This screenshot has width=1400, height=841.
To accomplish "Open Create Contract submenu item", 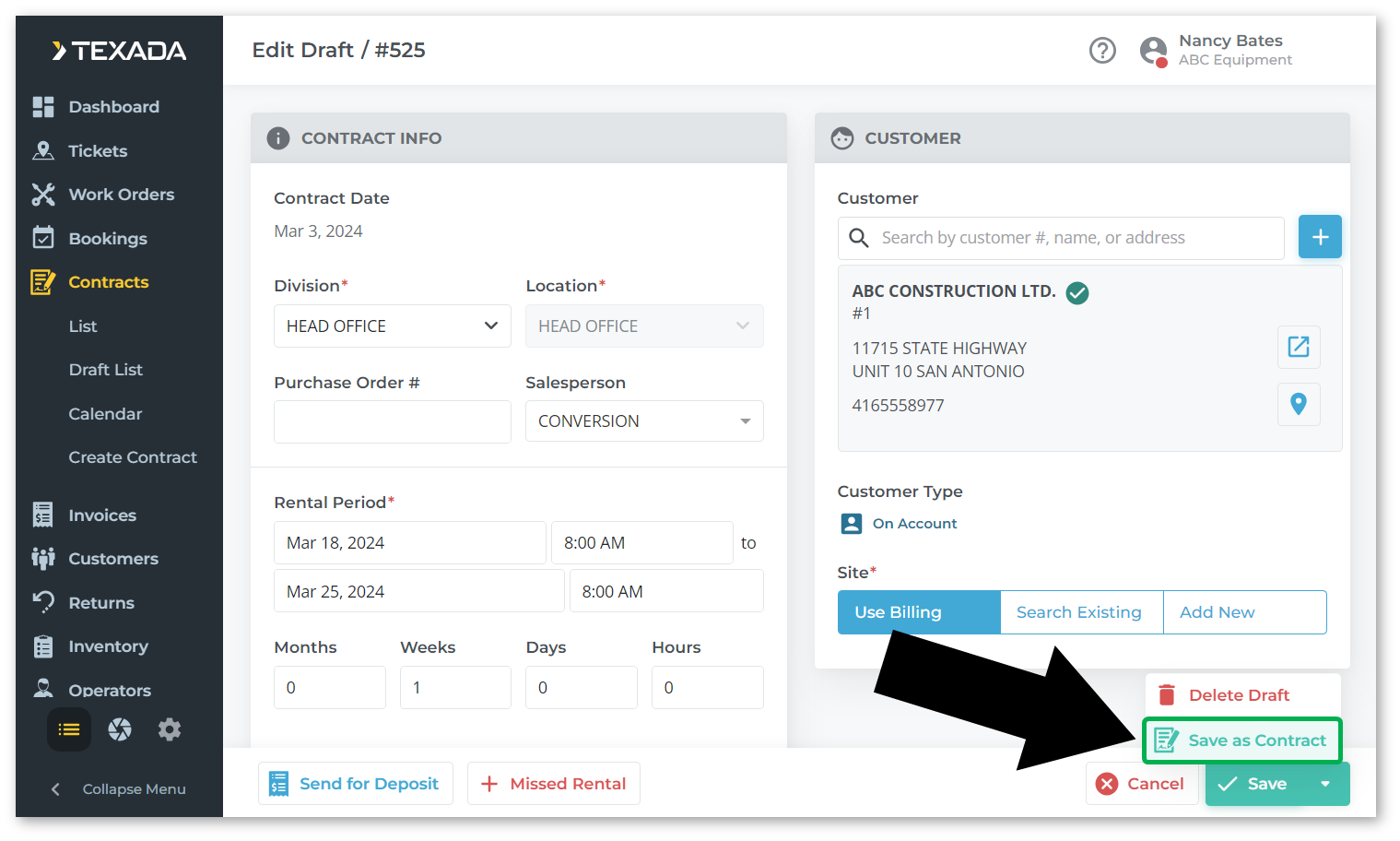I will pyautogui.click(x=133, y=457).
